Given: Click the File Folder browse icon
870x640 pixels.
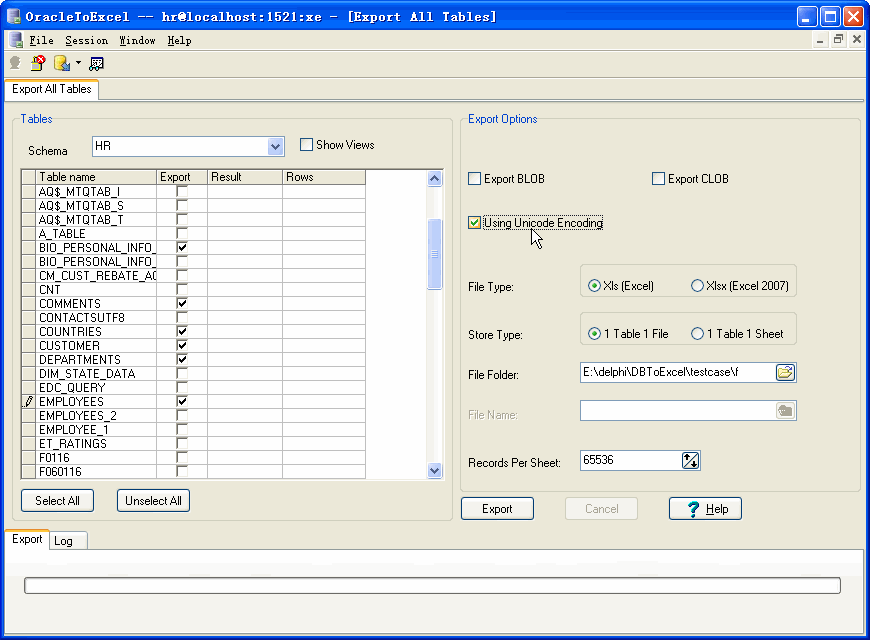Looking at the screenshot, I should pos(785,372).
